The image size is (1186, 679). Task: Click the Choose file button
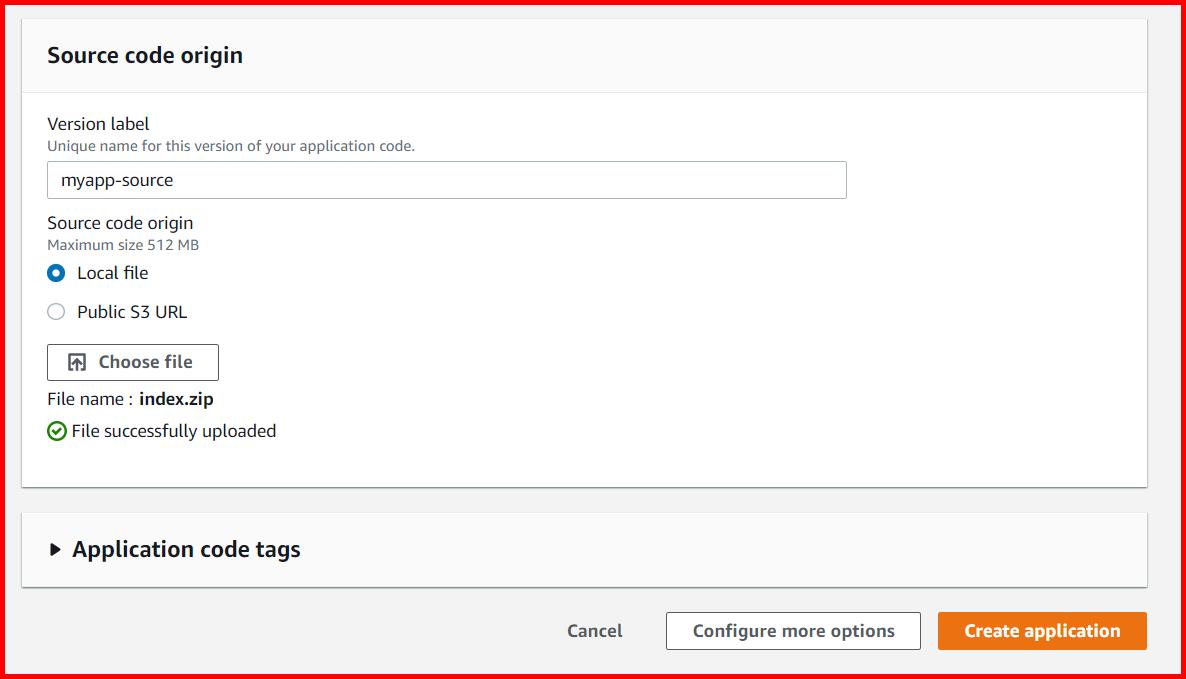132,362
